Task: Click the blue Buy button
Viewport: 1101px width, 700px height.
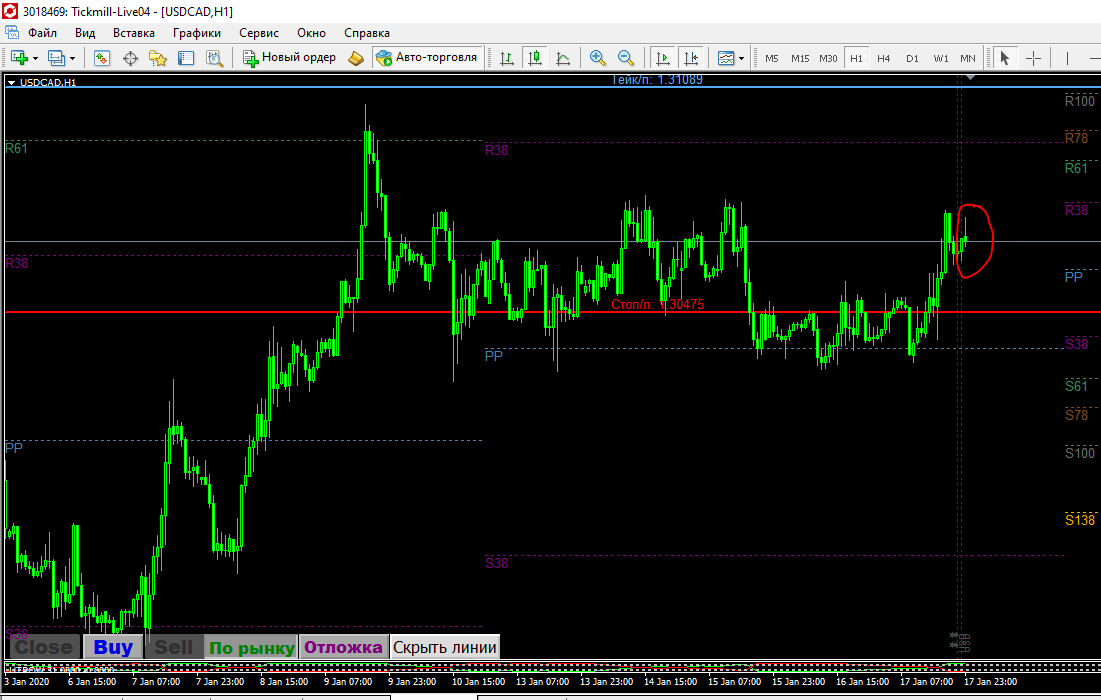Action: (x=112, y=647)
